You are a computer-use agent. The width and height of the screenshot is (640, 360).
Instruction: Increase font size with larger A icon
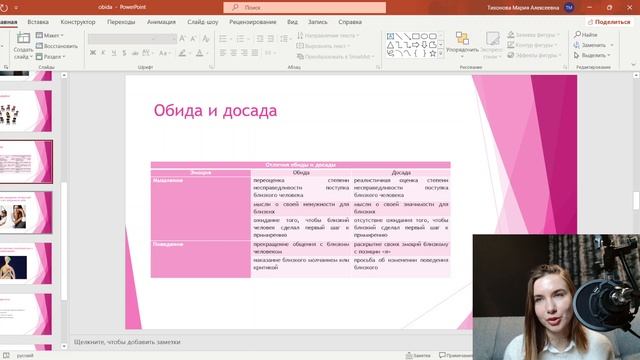coord(182,39)
